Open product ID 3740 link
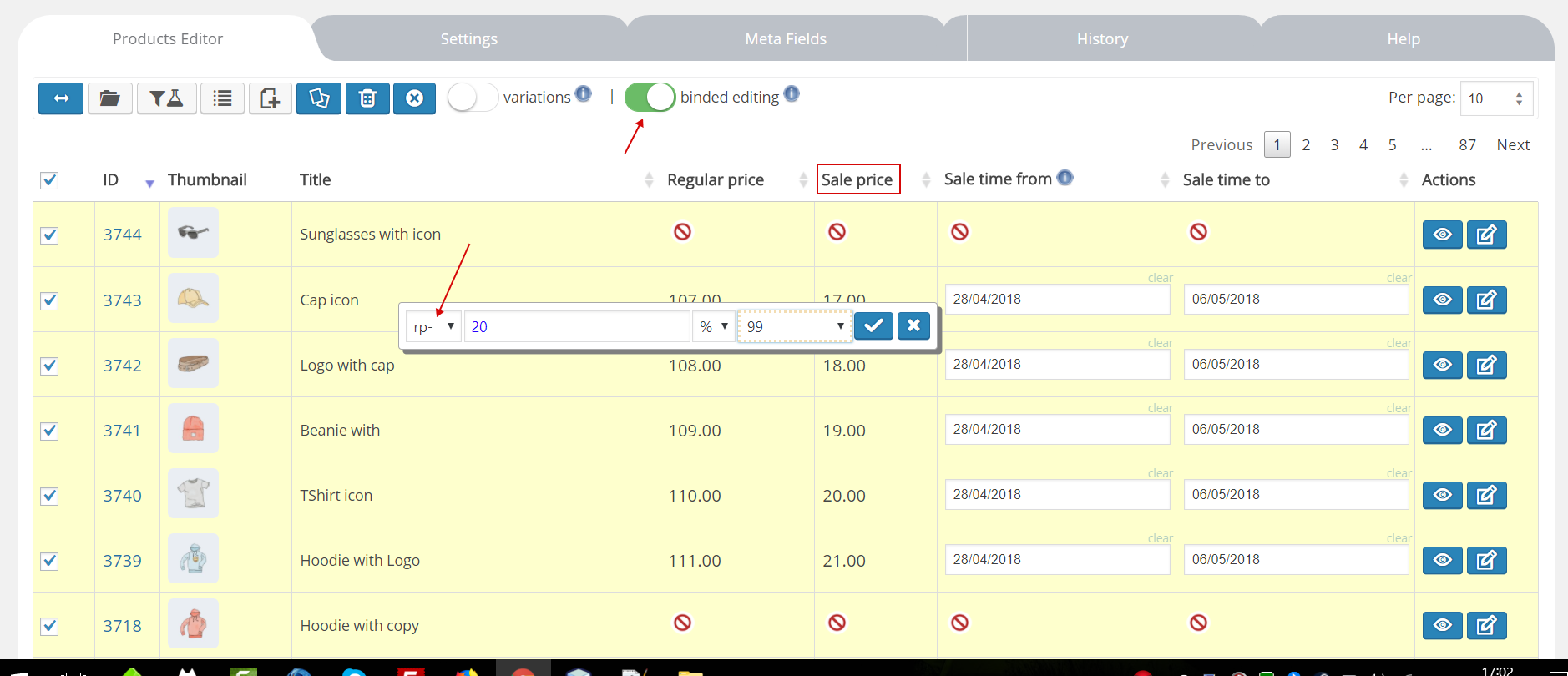Image resolution: width=1568 pixels, height=676 pixels. coord(122,496)
